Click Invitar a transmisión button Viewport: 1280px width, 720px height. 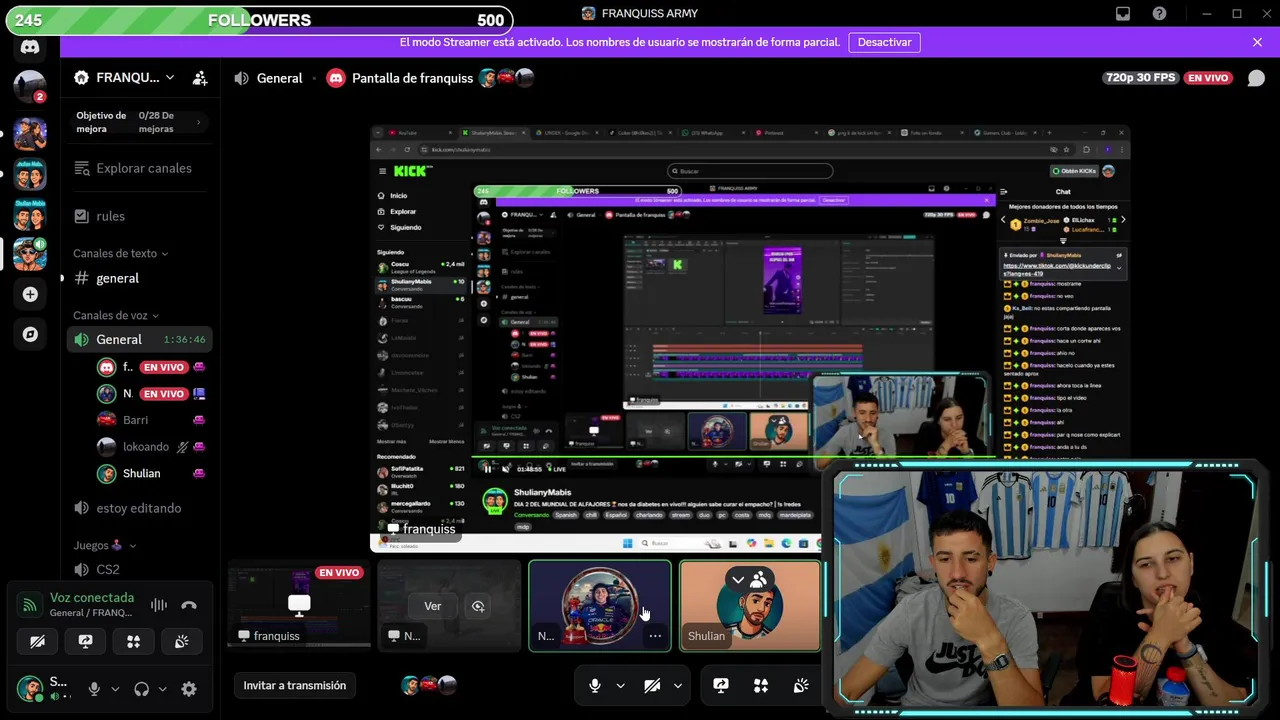(295, 685)
